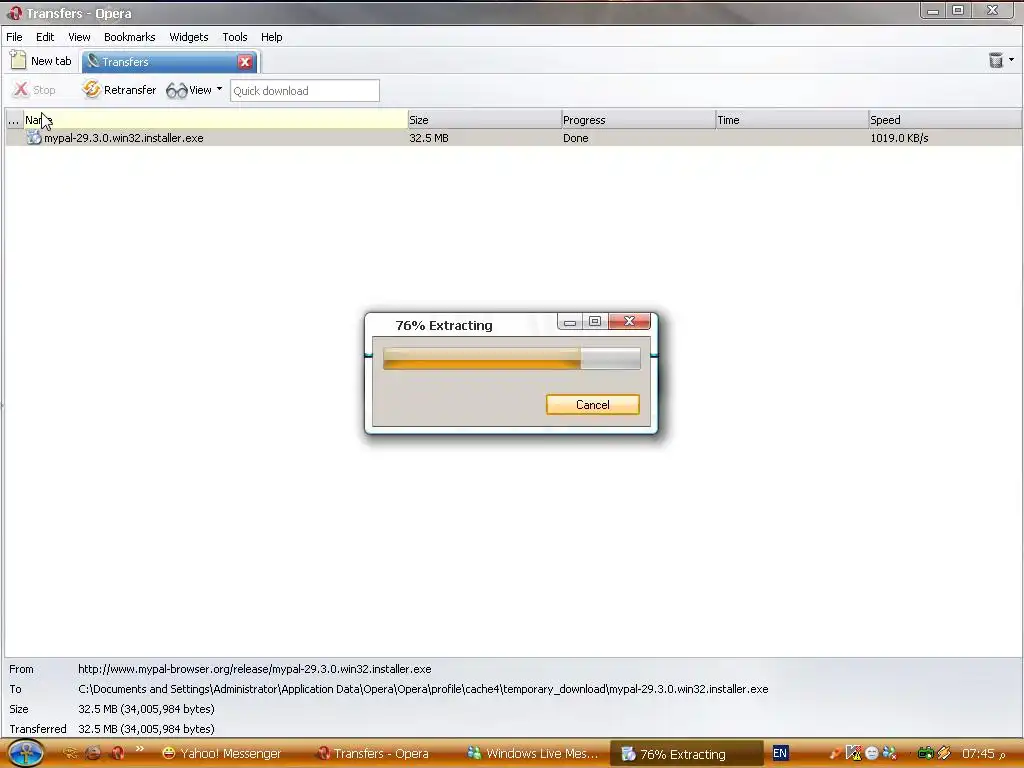This screenshot has width=1024, height=768.
Task: Click the status column header with dots
Action: 14,120
